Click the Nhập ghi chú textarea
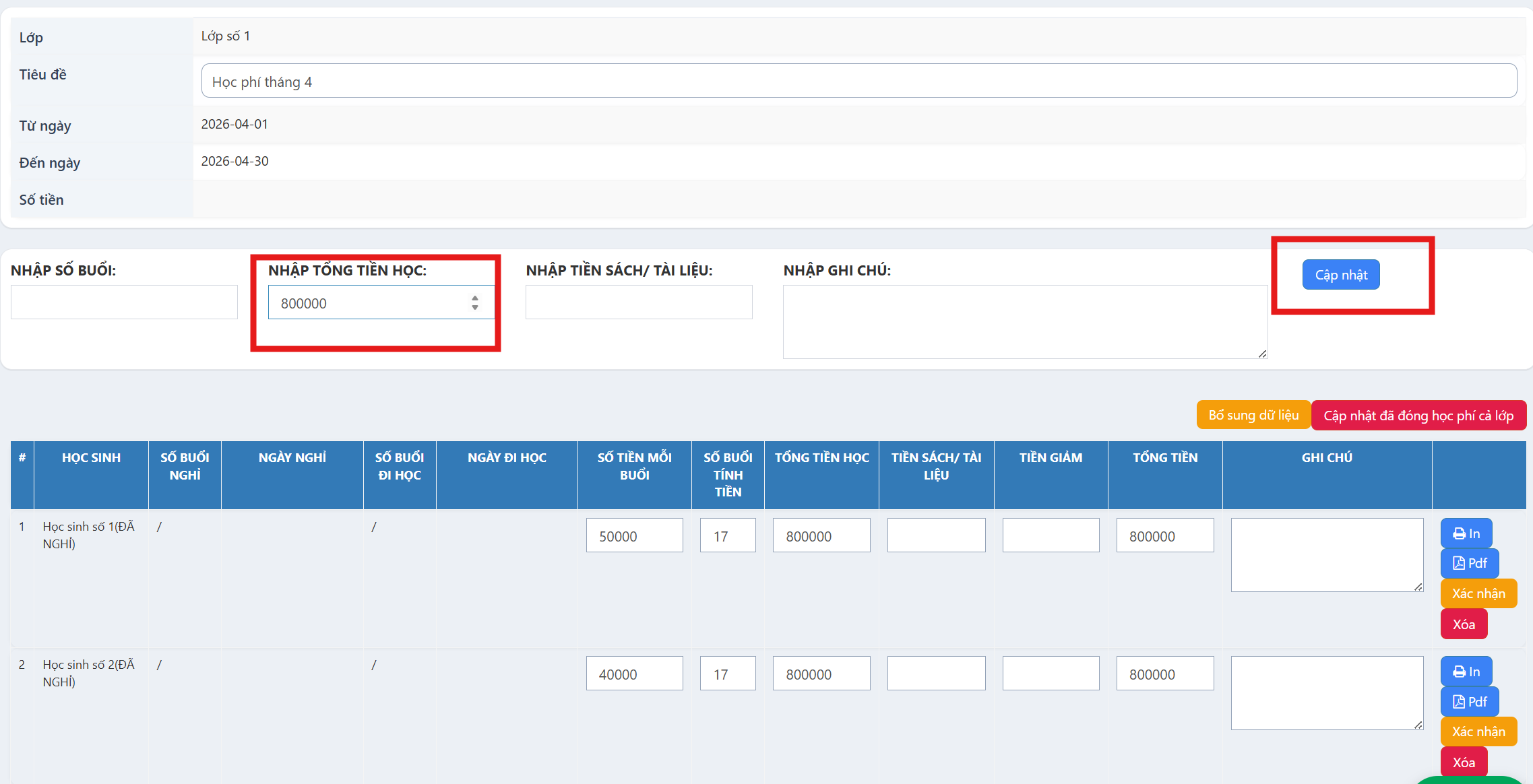 [1024, 322]
